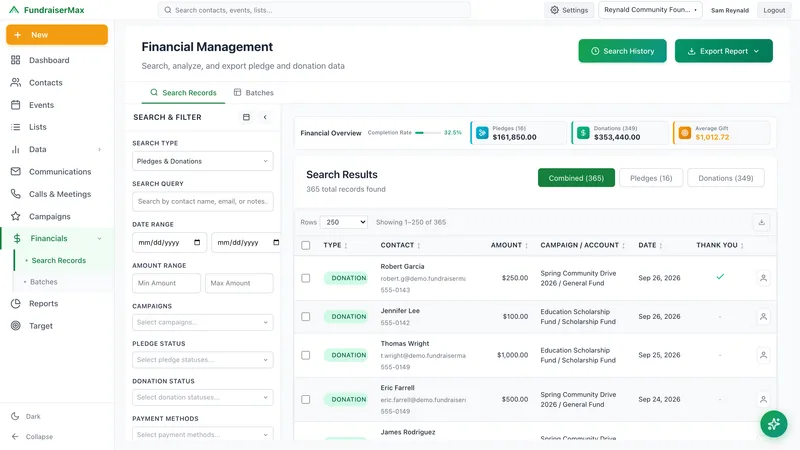Open the floating AI assistant sparkle button
Viewport: 800px width, 450px height.
coord(773,424)
